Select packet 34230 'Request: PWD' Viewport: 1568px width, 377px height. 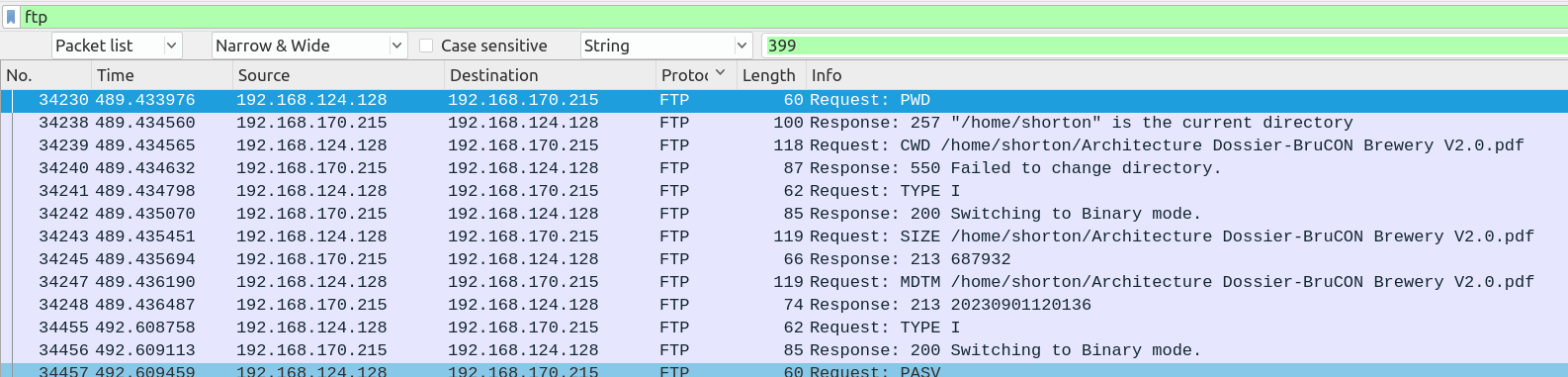tap(784, 100)
